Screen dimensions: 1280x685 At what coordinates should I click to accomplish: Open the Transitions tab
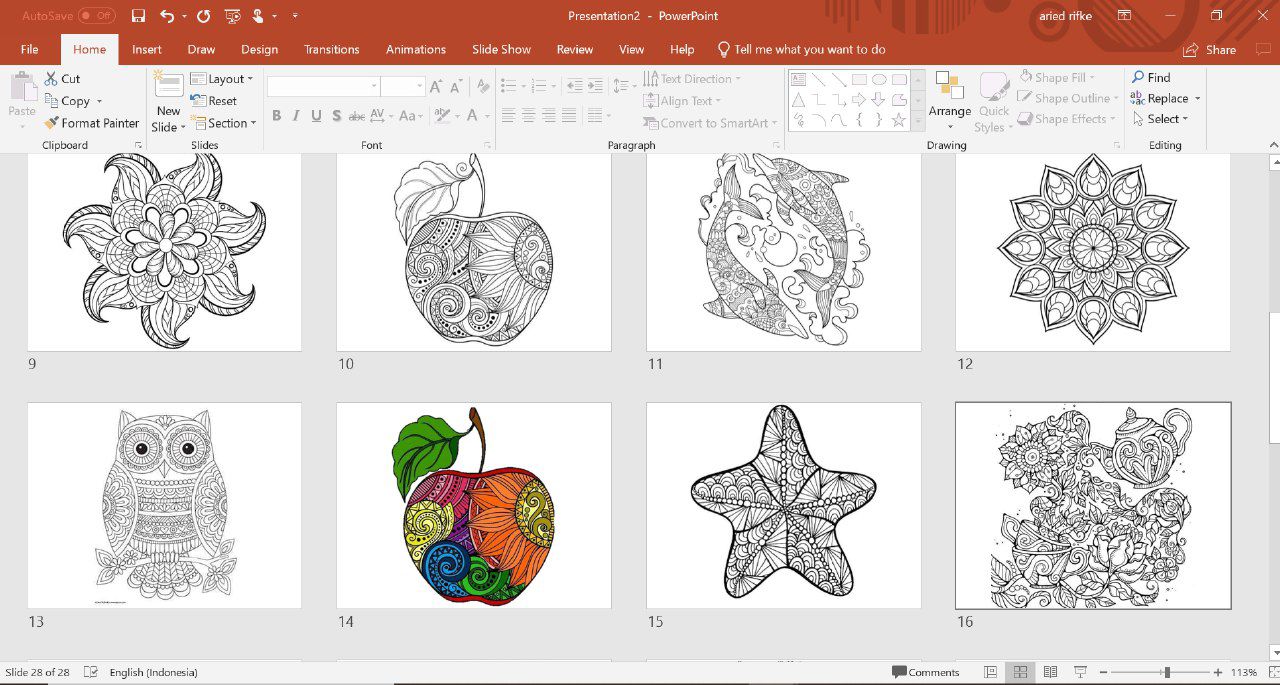click(331, 49)
